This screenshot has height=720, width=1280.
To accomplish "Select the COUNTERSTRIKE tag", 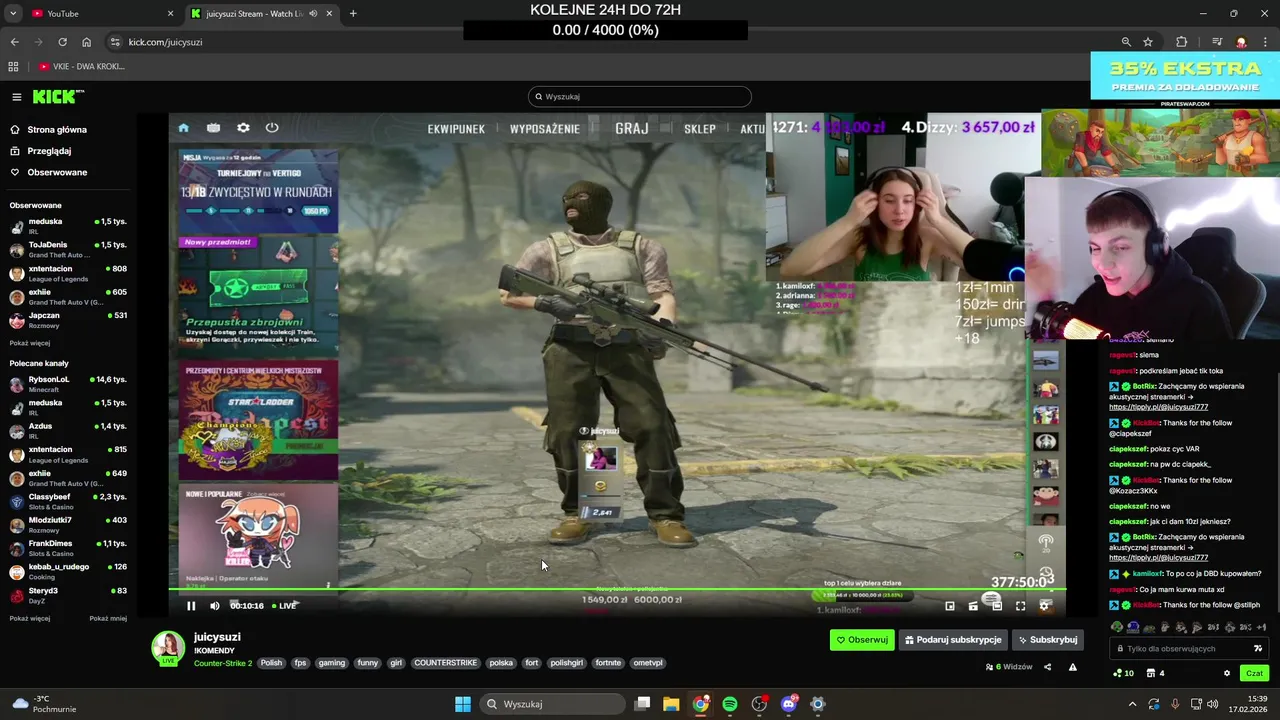I will pos(445,663).
